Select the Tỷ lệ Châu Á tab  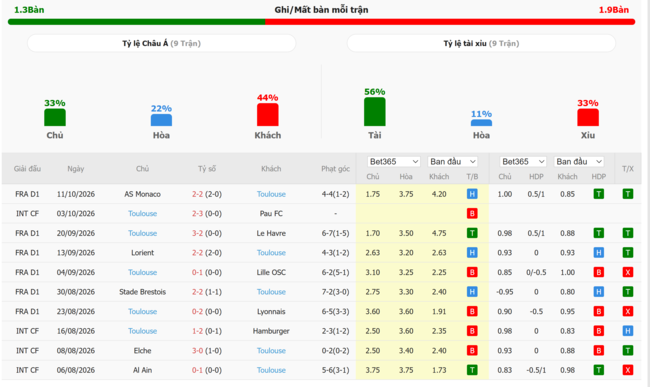coord(162,43)
